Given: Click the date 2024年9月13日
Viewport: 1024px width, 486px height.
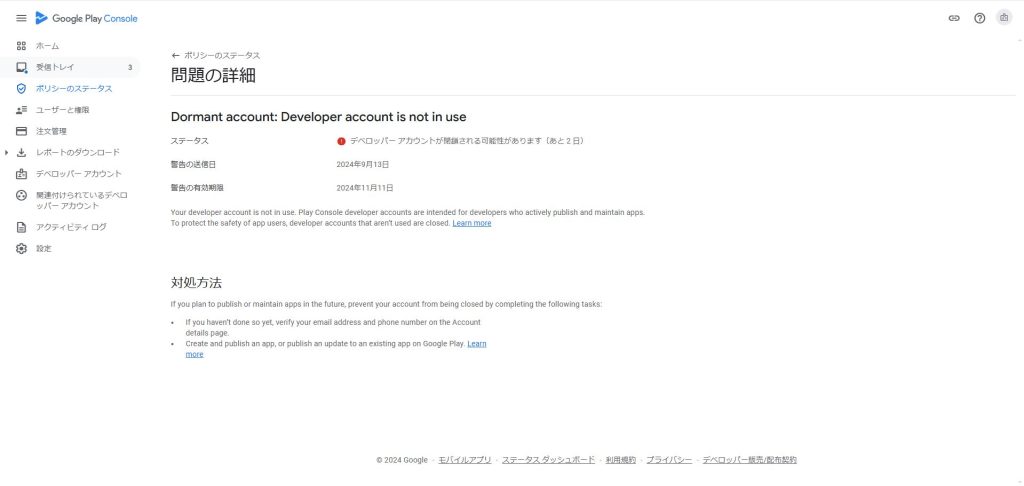Looking at the screenshot, I should pos(362,165).
